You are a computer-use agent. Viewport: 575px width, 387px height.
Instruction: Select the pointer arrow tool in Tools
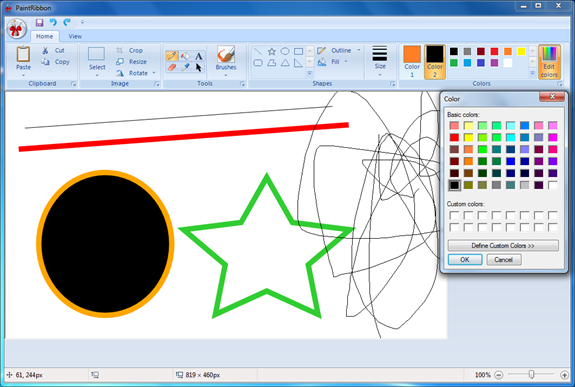198,67
